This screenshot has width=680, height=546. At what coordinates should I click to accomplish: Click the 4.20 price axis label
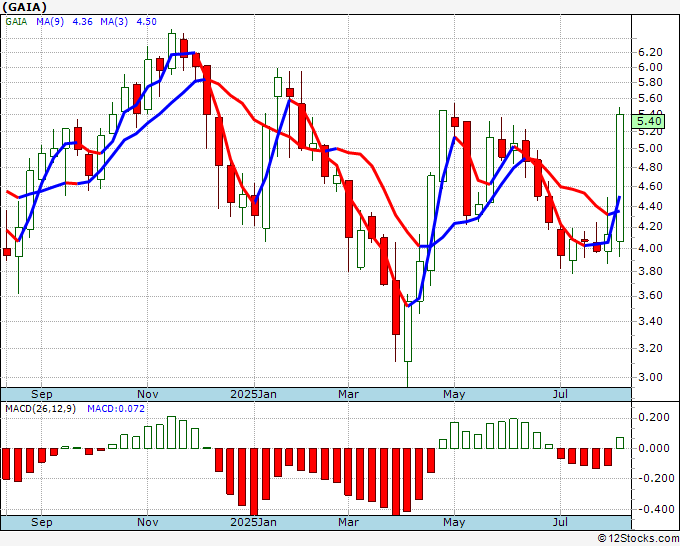tap(650, 227)
